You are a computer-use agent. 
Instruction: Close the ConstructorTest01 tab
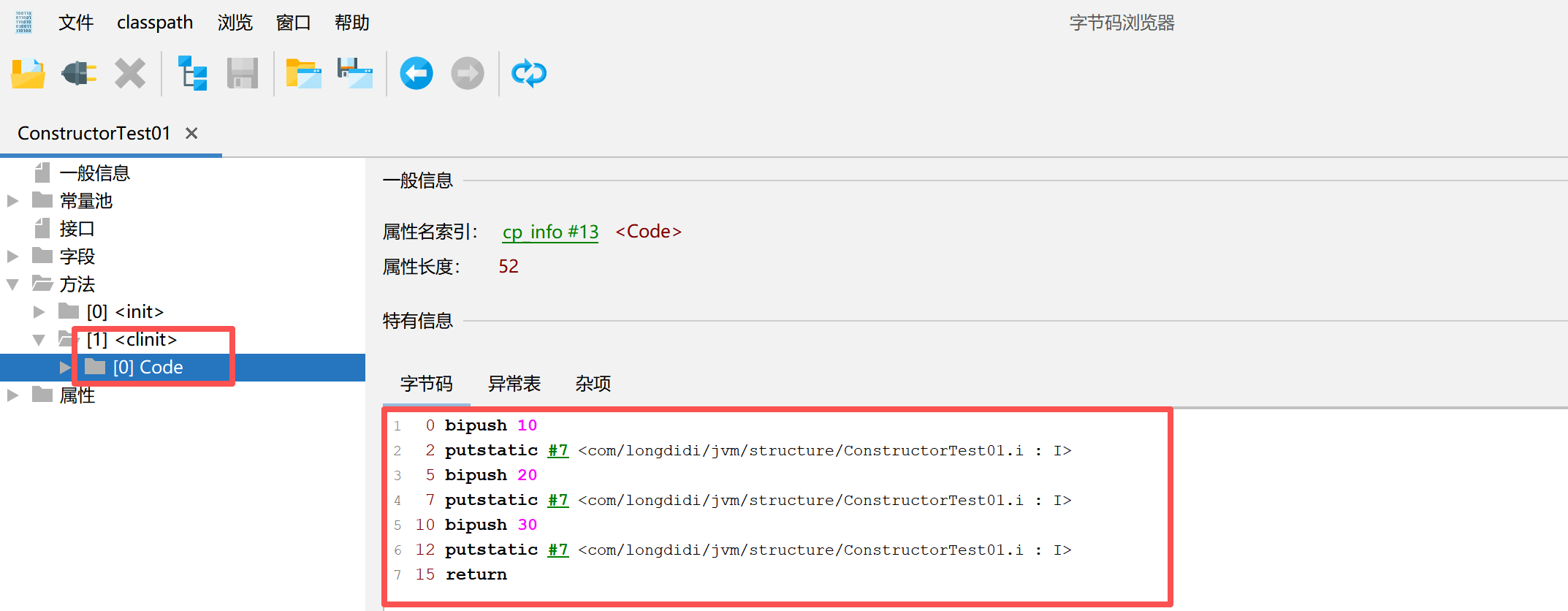(191, 133)
